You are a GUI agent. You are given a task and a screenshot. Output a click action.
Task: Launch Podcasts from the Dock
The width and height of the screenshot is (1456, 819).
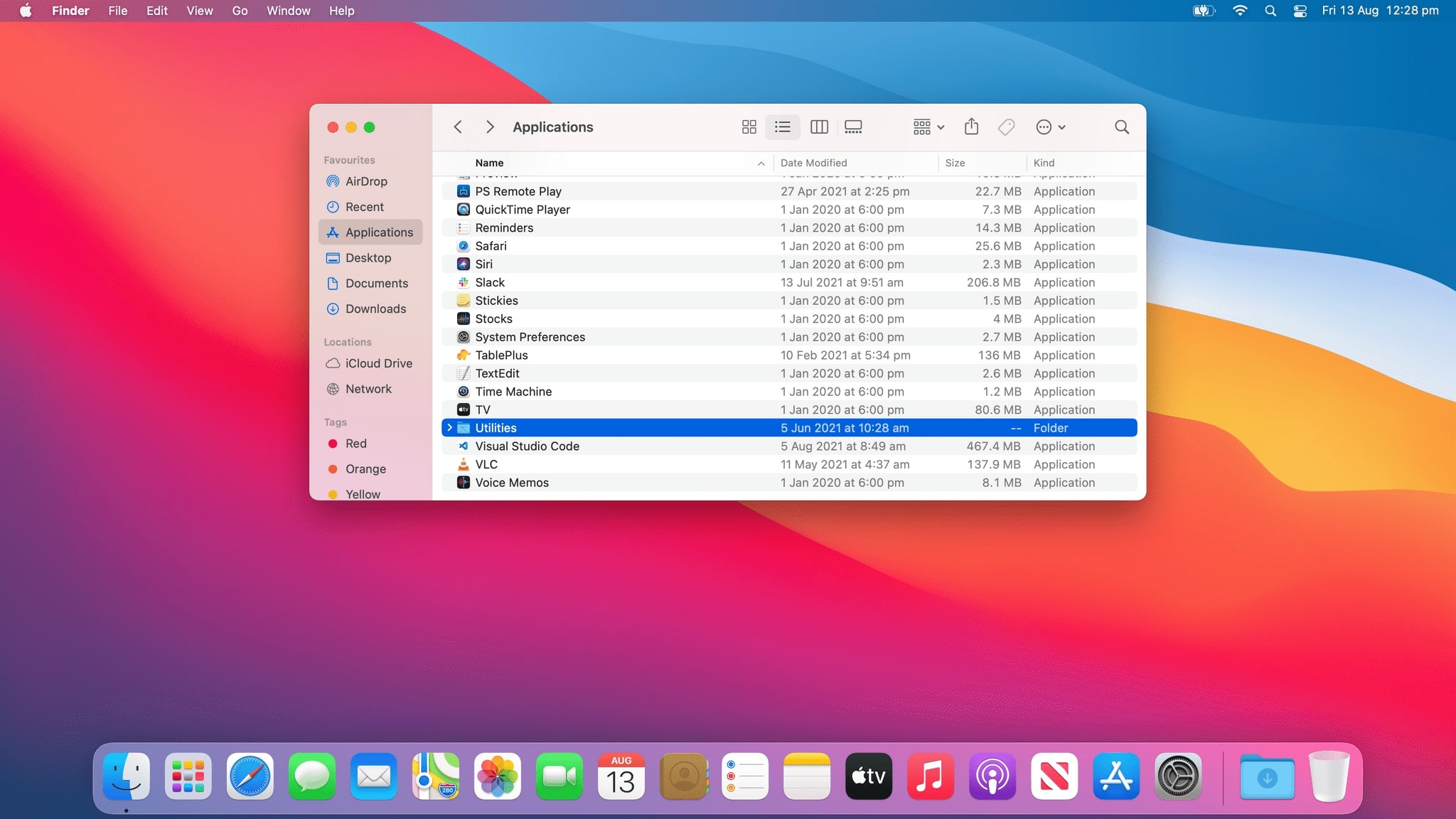click(992, 776)
